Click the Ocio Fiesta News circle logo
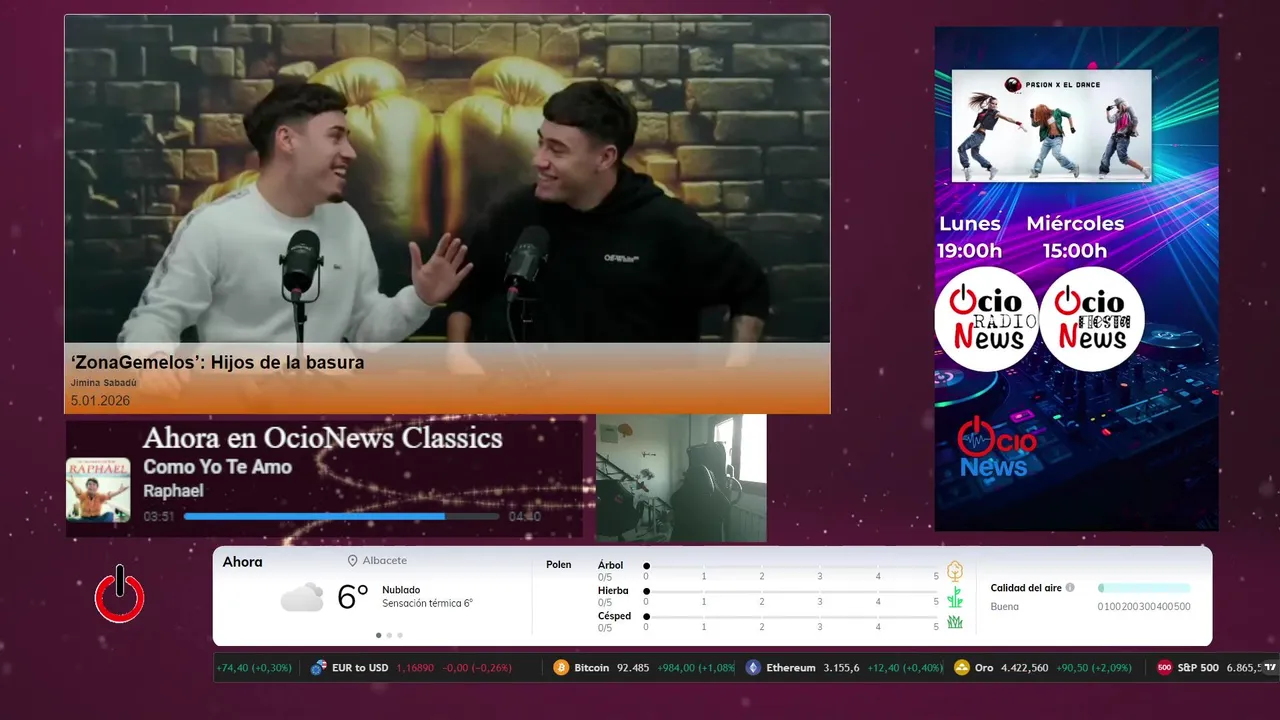Viewport: 1280px width, 720px height. click(1092, 319)
